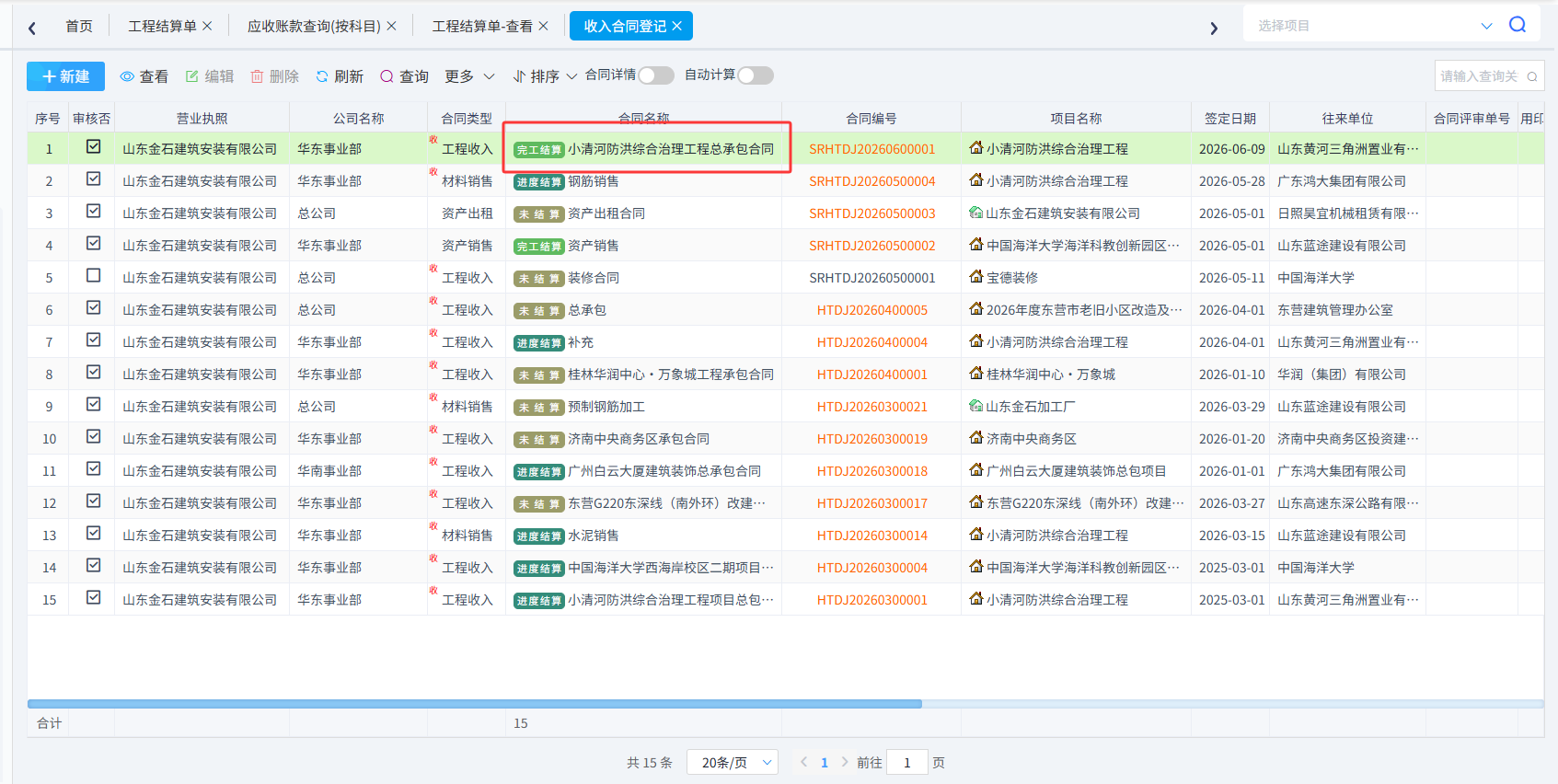Toggle the 审核否 checkbox in row 9
This screenshot has height=784, width=1558.
click(93, 404)
